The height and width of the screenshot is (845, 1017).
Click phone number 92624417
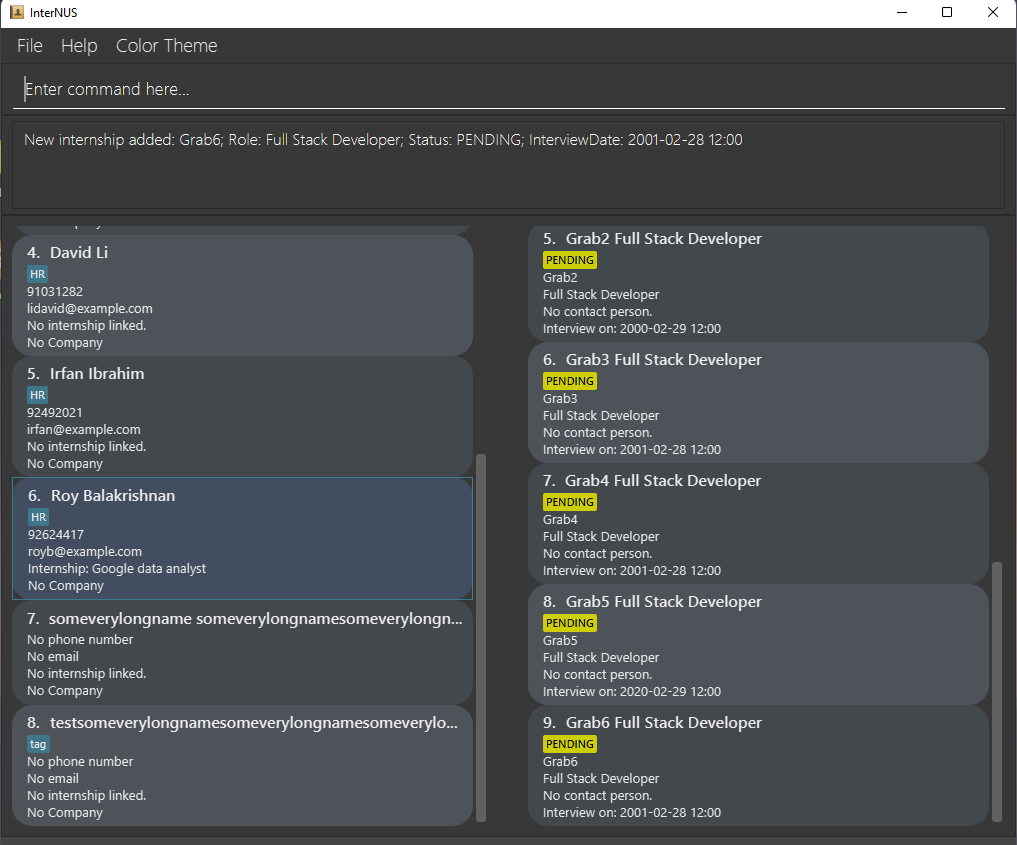[56, 534]
